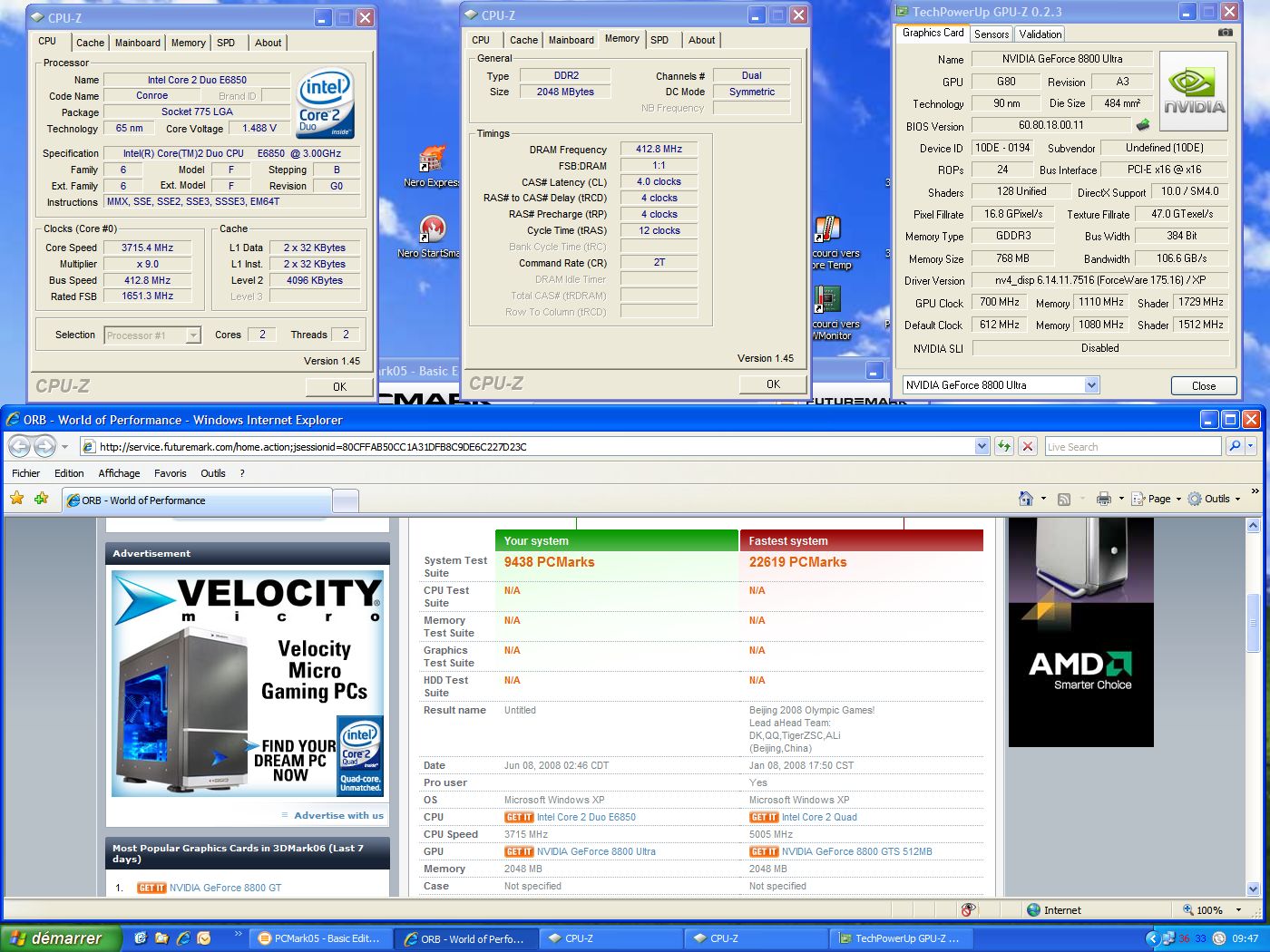Click the NVIDIA GeForce 8800 GTS 512MB link

pos(856,851)
